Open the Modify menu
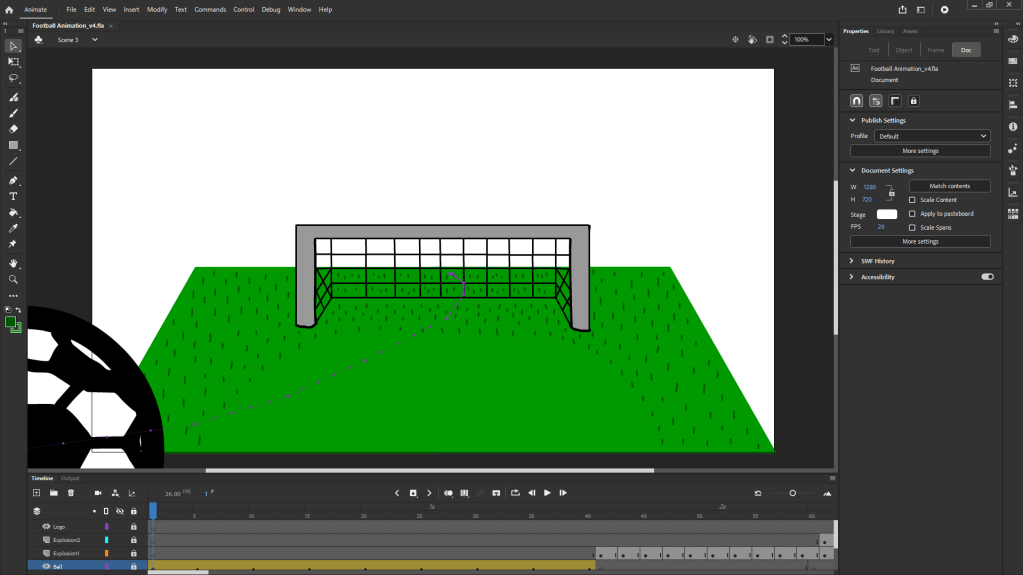 click(x=157, y=9)
